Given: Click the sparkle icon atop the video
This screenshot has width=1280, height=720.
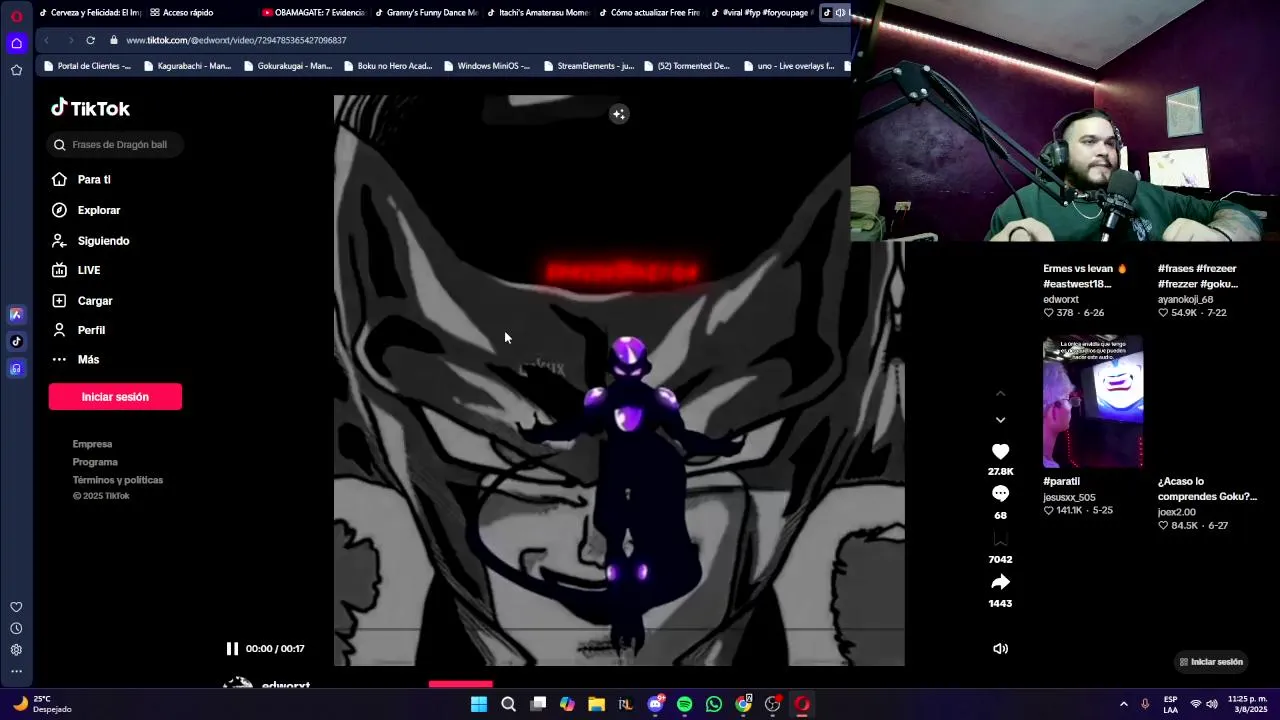Looking at the screenshot, I should tap(619, 114).
